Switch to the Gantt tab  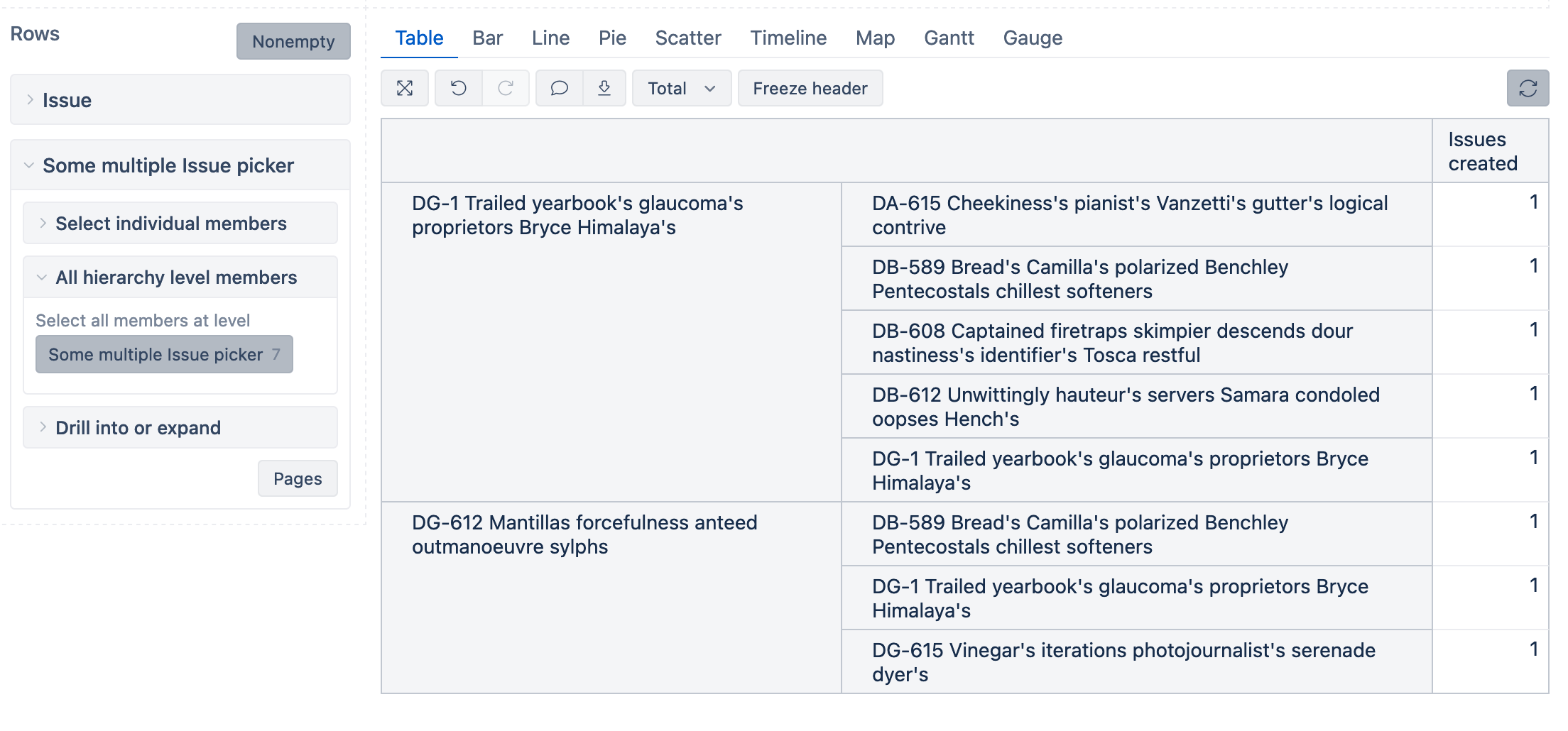click(948, 38)
